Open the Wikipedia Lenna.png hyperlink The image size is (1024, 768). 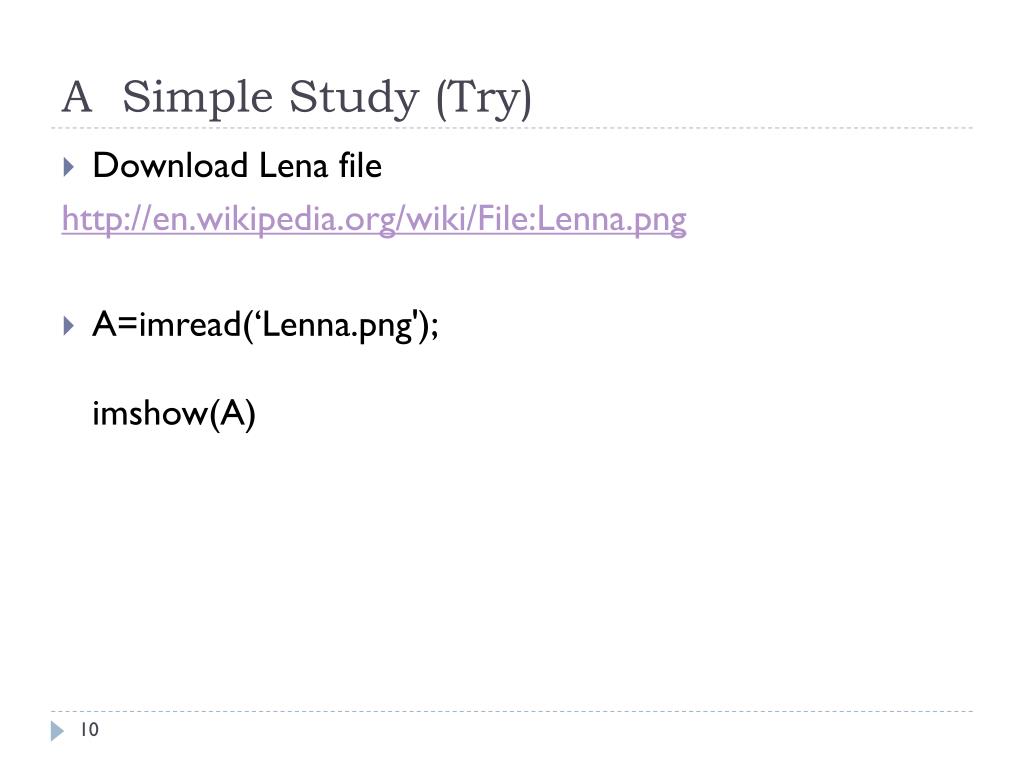(x=374, y=218)
